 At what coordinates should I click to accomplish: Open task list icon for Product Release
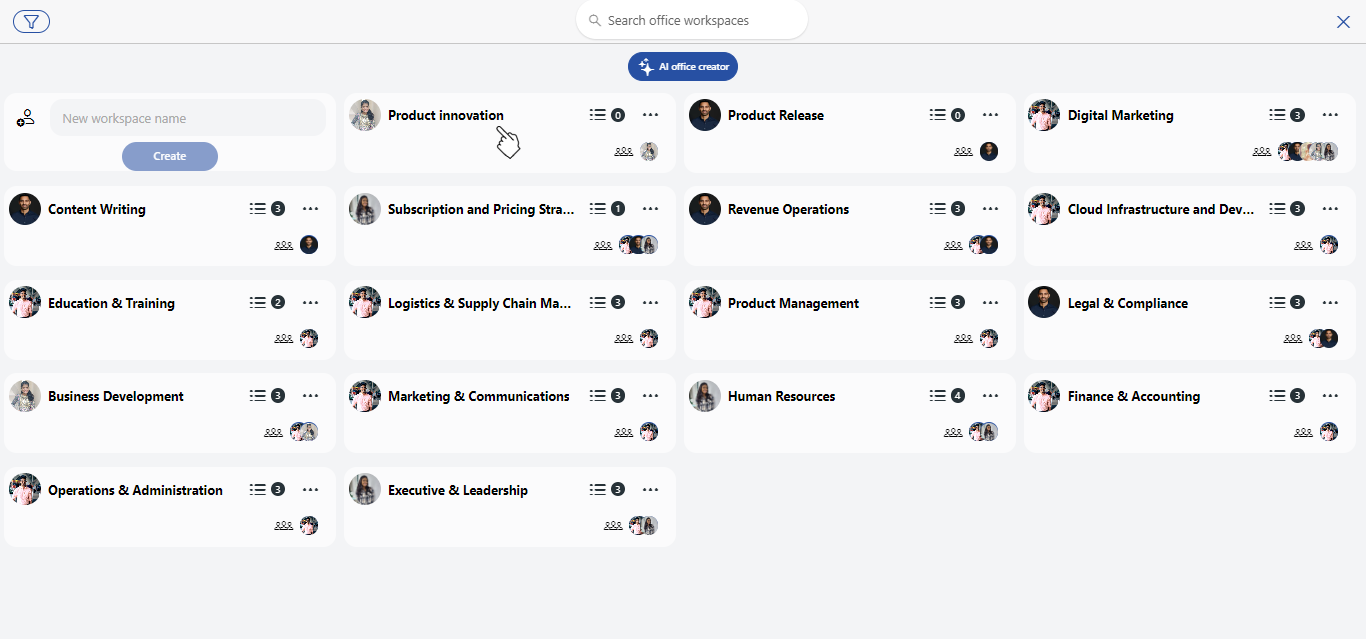(x=937, y=115)
